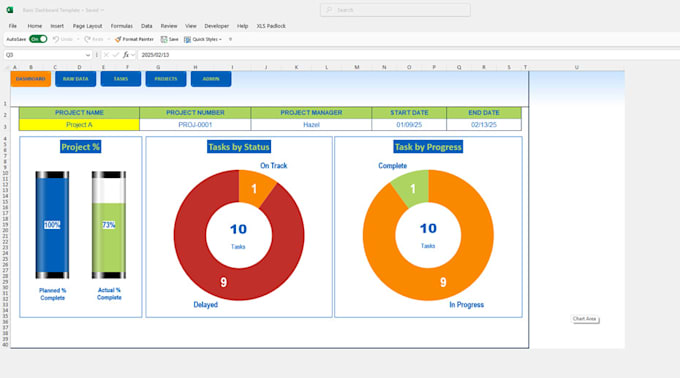Click the In Progress data label
This screenshot has width=680, height=378.
point(466,305)
